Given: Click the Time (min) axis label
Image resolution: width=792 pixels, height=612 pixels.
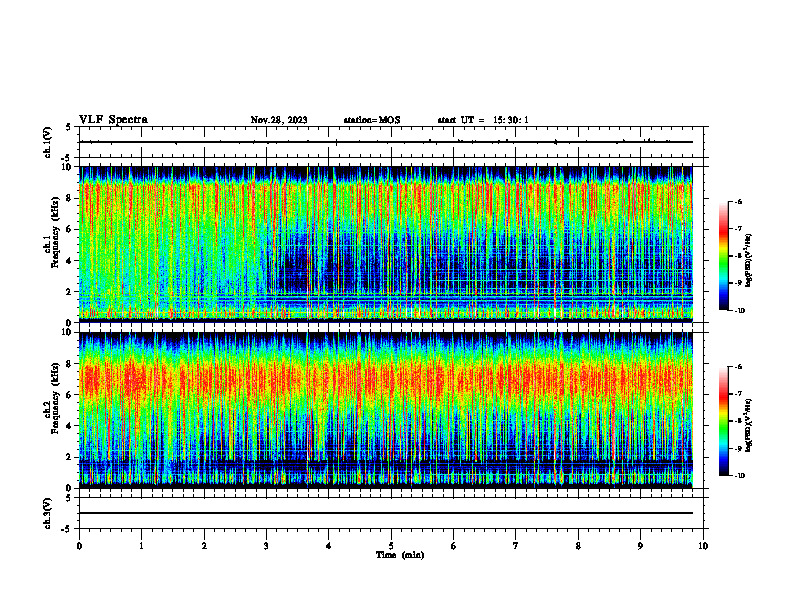Looking at the screenshot, I should [x=400, y=555].
